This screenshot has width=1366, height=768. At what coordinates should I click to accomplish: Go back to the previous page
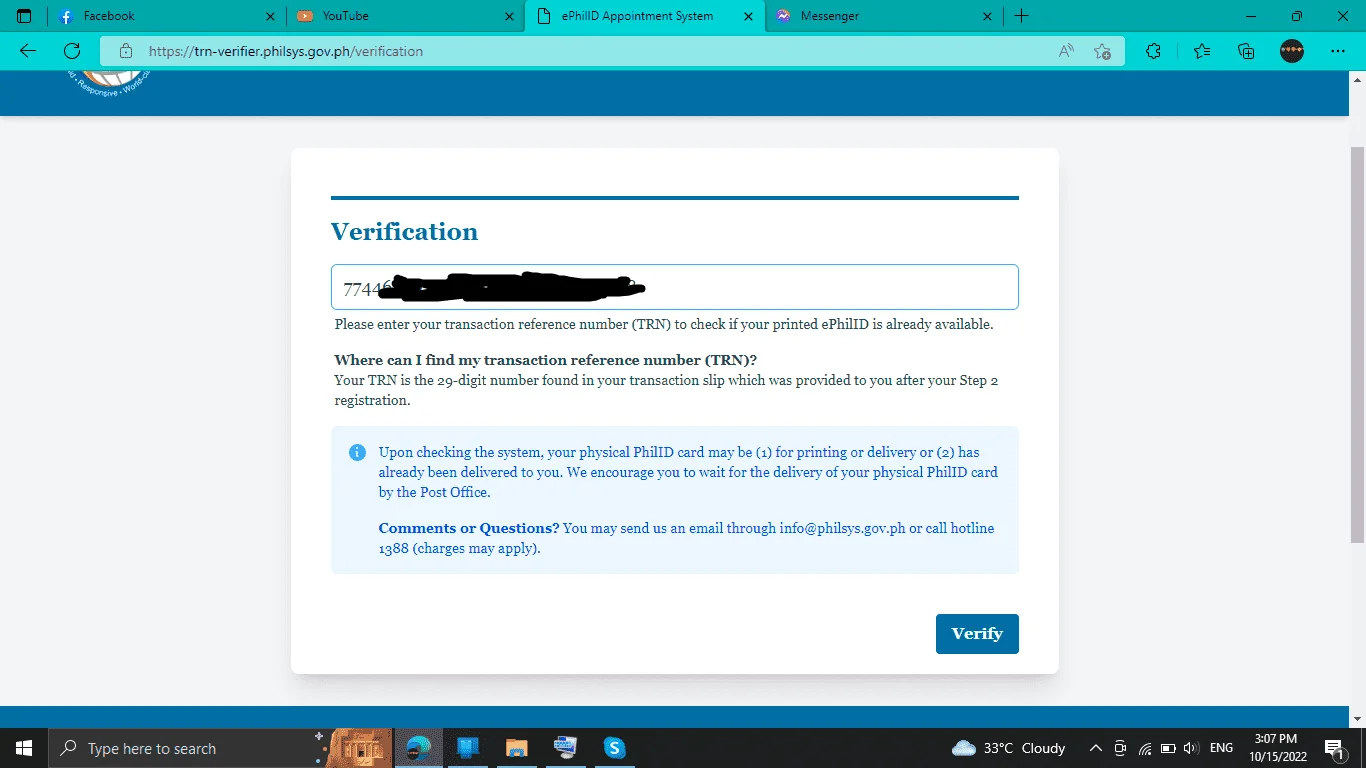coord(28,51)
